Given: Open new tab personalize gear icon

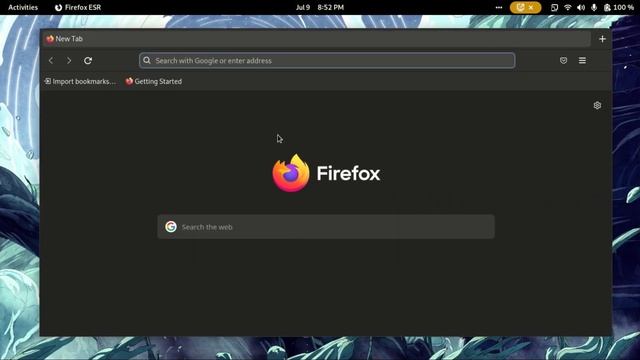Looking at the screenshot, I should coord(597,105).
